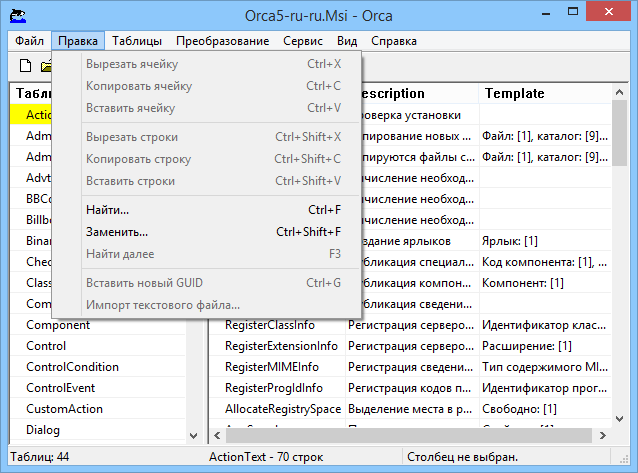Click the vertical scrollbar thumb of data grid
Image resolution: width=638 pixels, height=473 pixels.
point(619,133)
